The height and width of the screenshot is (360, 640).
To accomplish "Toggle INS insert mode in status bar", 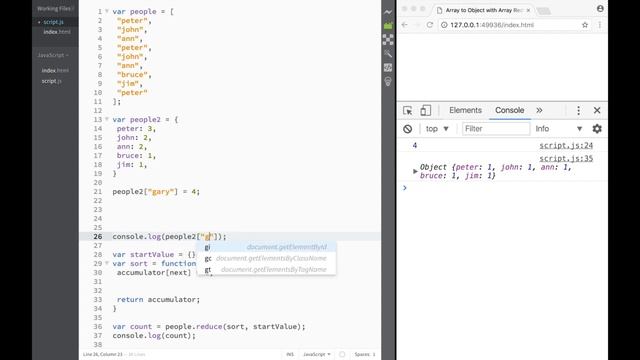I will [290, 354].
